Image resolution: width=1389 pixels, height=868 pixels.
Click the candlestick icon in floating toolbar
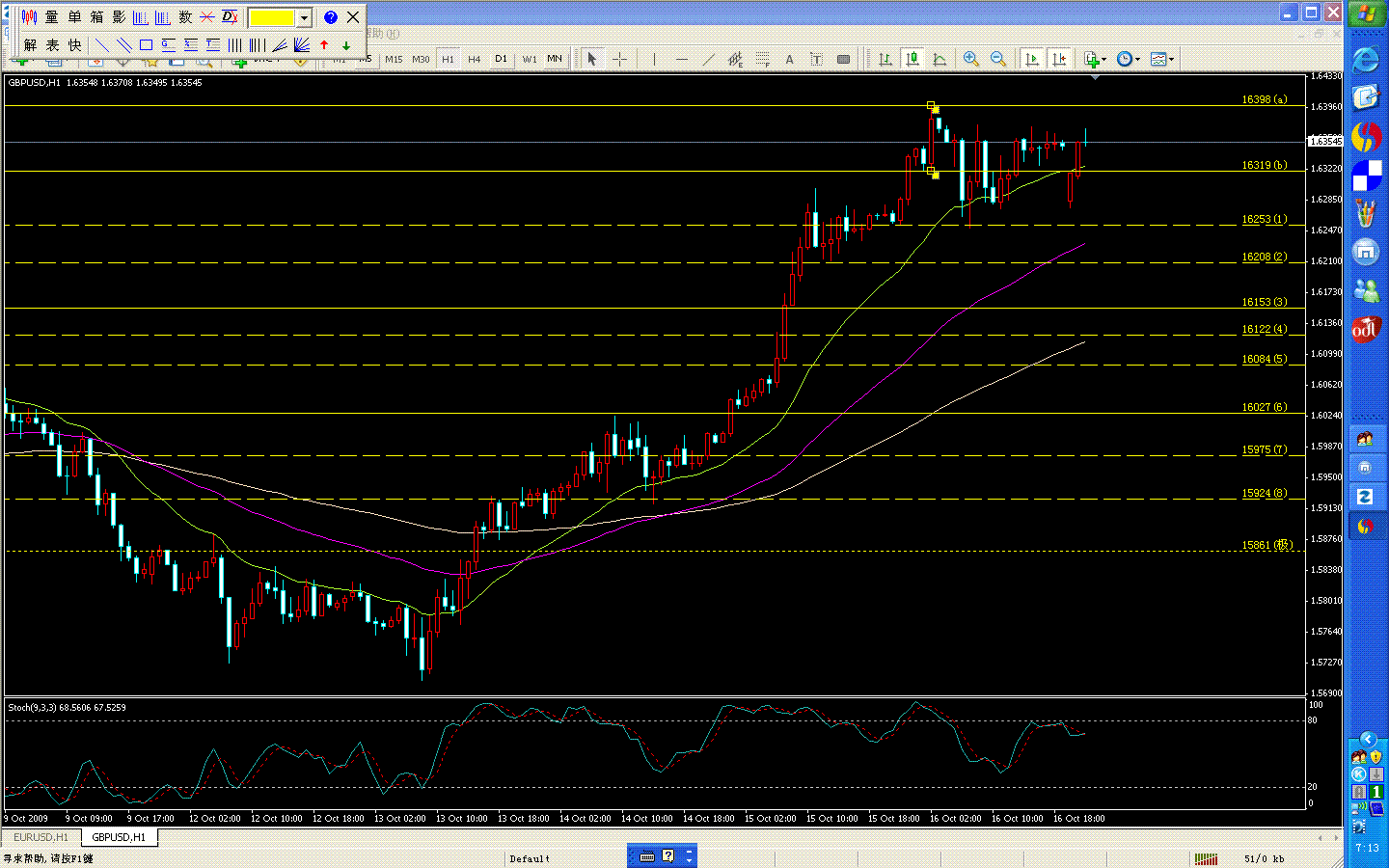[x=30, y=17]
